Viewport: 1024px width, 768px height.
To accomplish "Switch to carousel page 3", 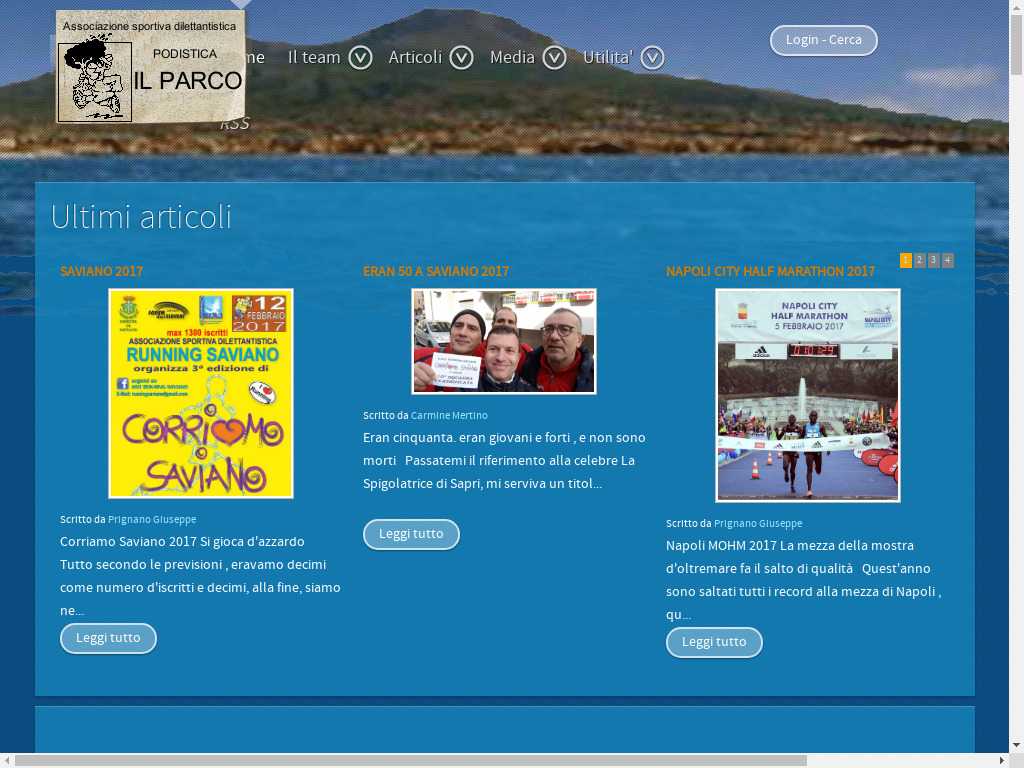I will (x=934, y=261).
